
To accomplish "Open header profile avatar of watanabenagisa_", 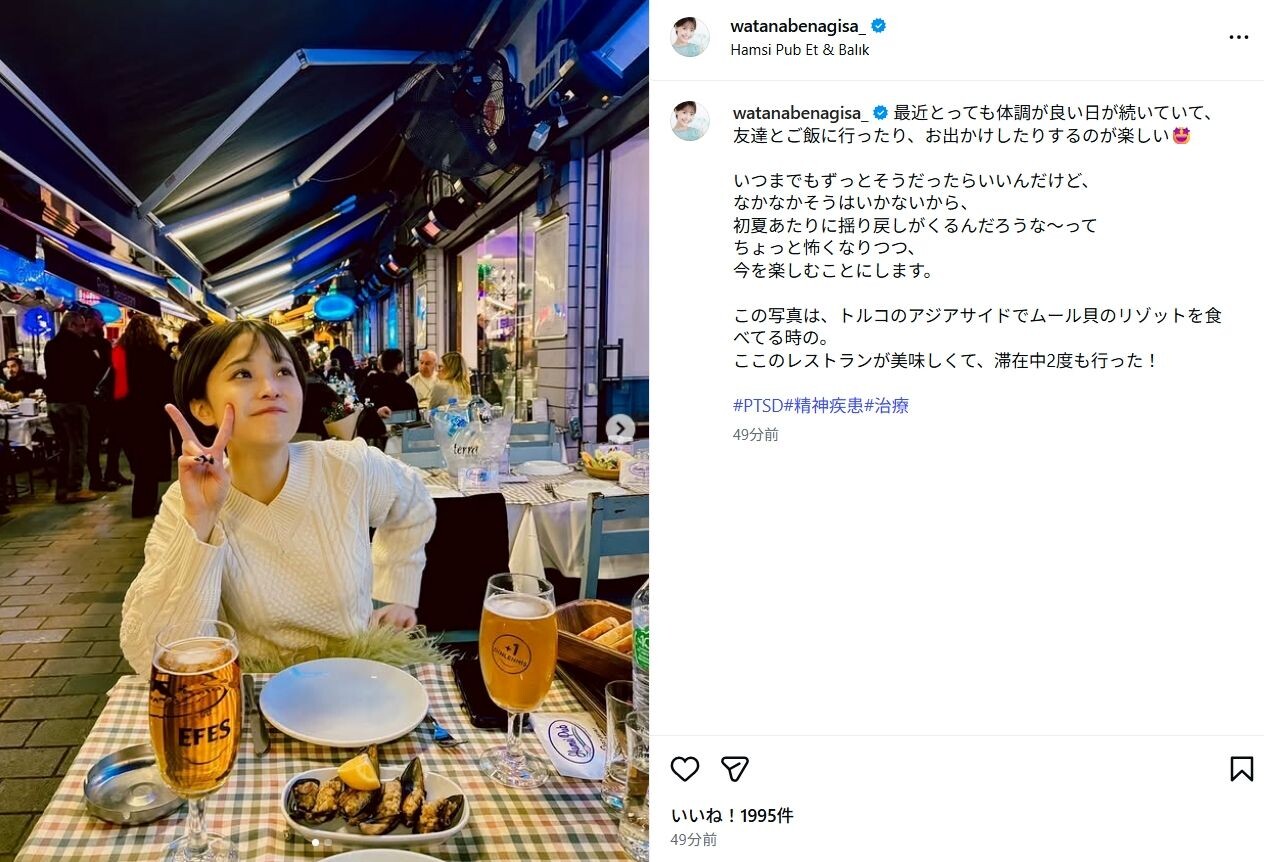I will 690,37.
